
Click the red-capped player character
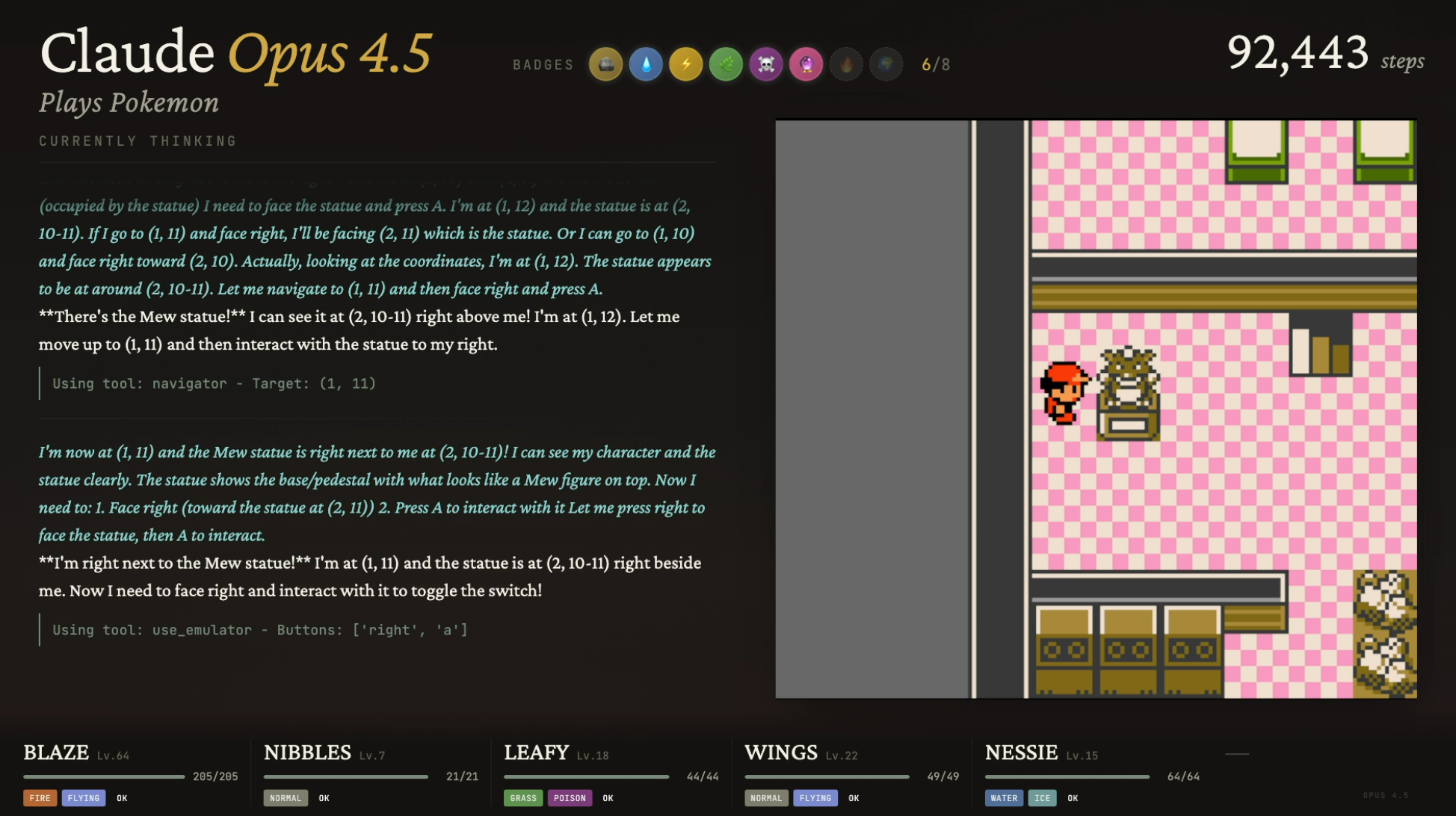(1064, 392)
